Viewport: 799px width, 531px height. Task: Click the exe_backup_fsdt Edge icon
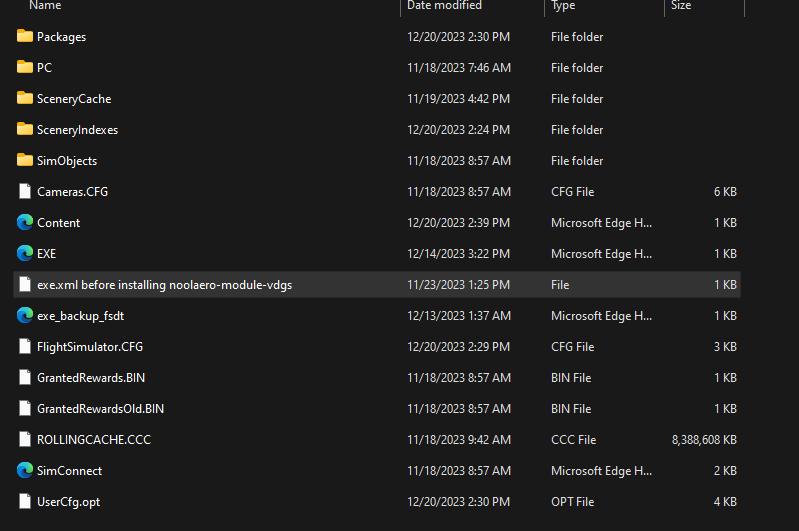pyautogui.click(x=25, y=316)
